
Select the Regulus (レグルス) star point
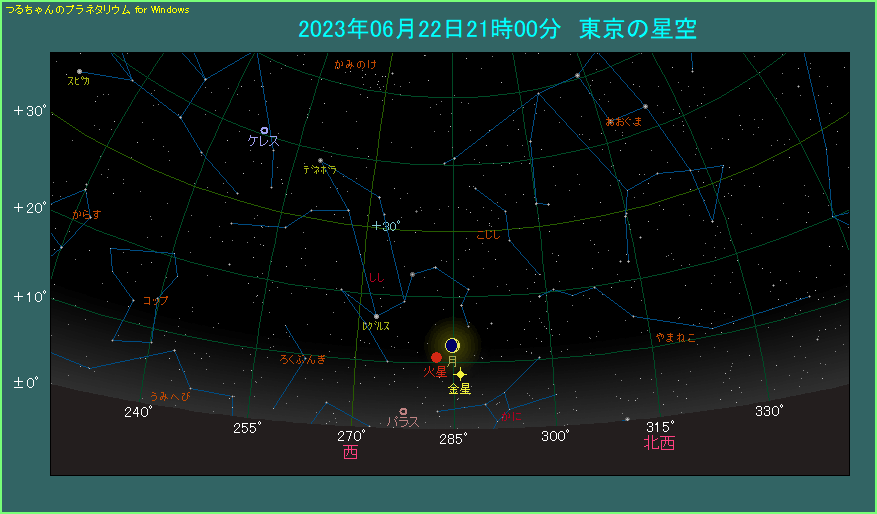coord(376,316)
